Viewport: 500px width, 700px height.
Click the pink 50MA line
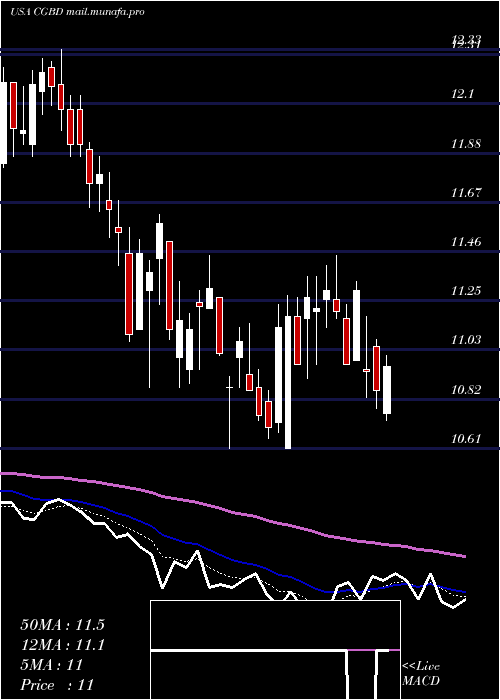click(x=232, y=512)
